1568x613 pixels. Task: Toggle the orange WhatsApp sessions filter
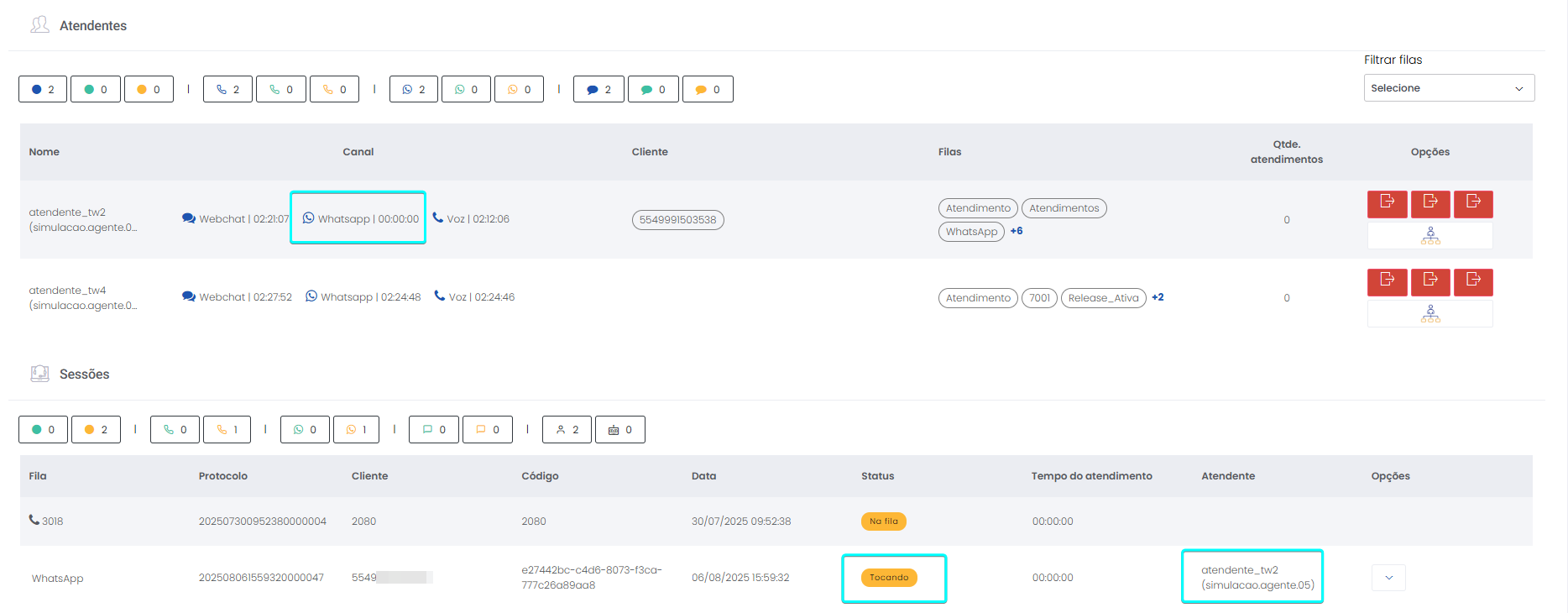coord(356,430)
